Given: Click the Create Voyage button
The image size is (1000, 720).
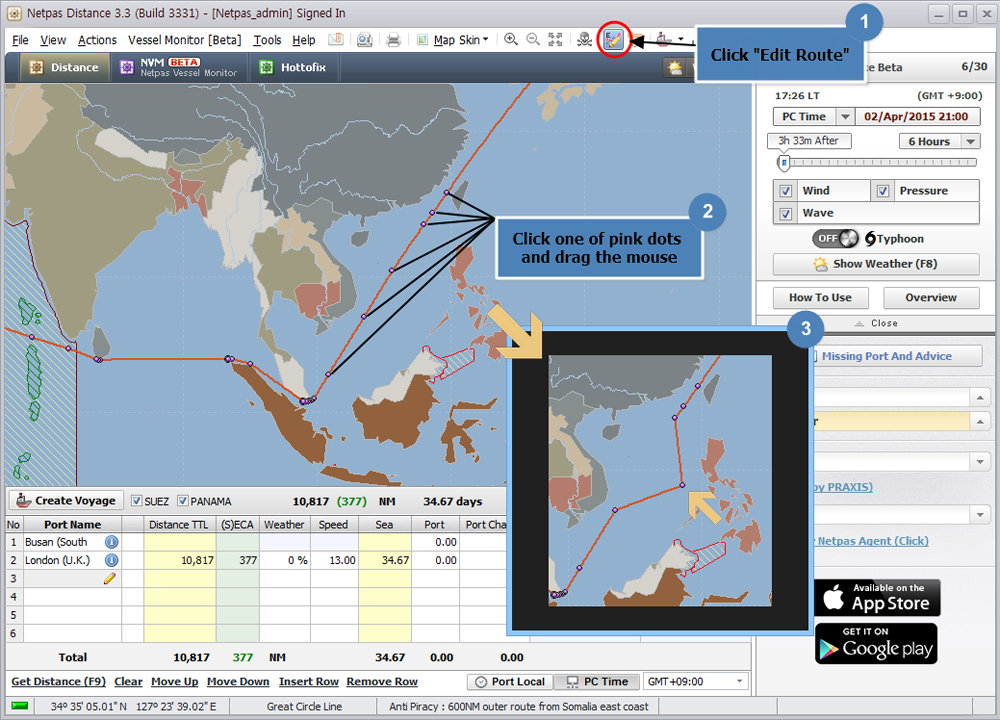Looking at the screenshot, I should (x=66, y=501).
